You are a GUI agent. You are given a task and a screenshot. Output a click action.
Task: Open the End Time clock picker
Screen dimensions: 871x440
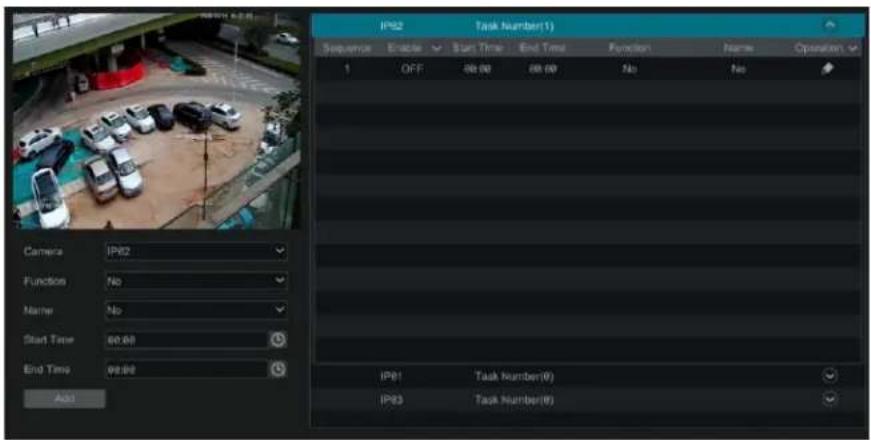tap(278, 369)
